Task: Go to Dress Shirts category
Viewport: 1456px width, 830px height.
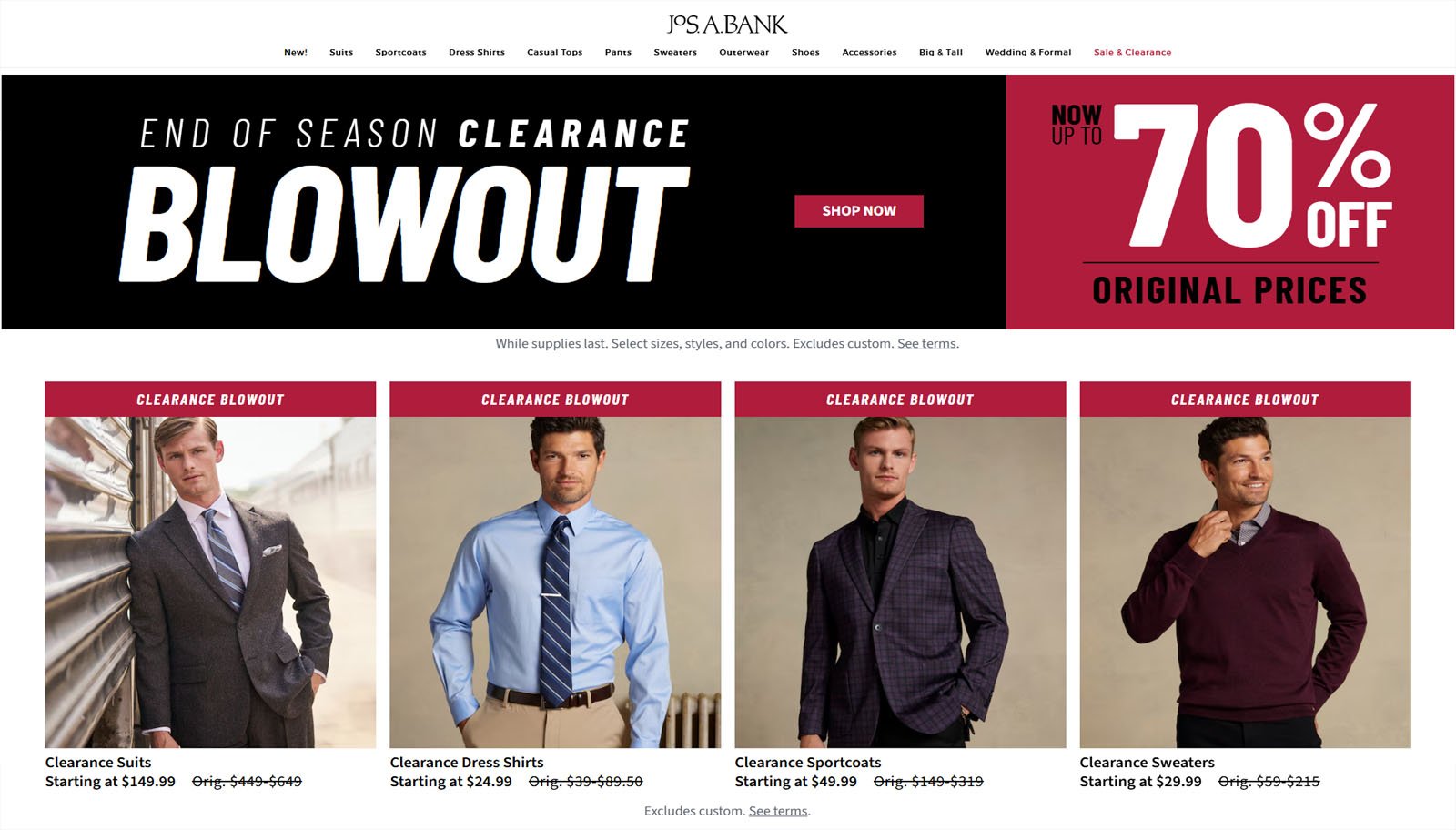Action: [477, 52]
